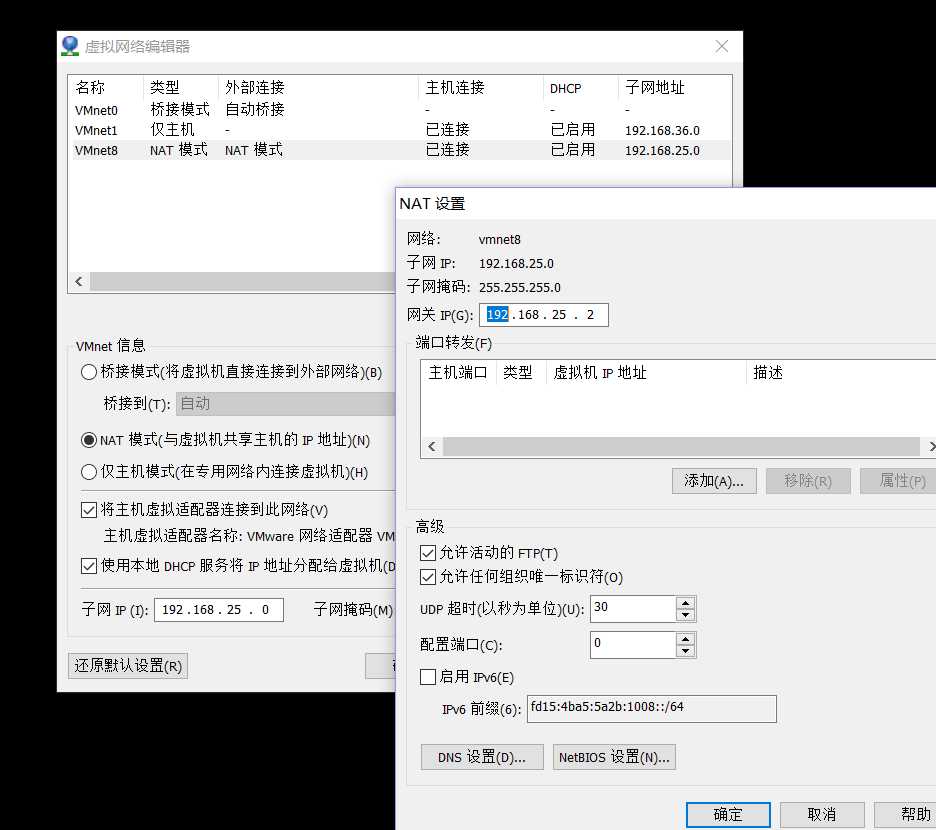
Task: Click the 子网 IP input field
Action: pyautogui.click(x=218, y=610)
